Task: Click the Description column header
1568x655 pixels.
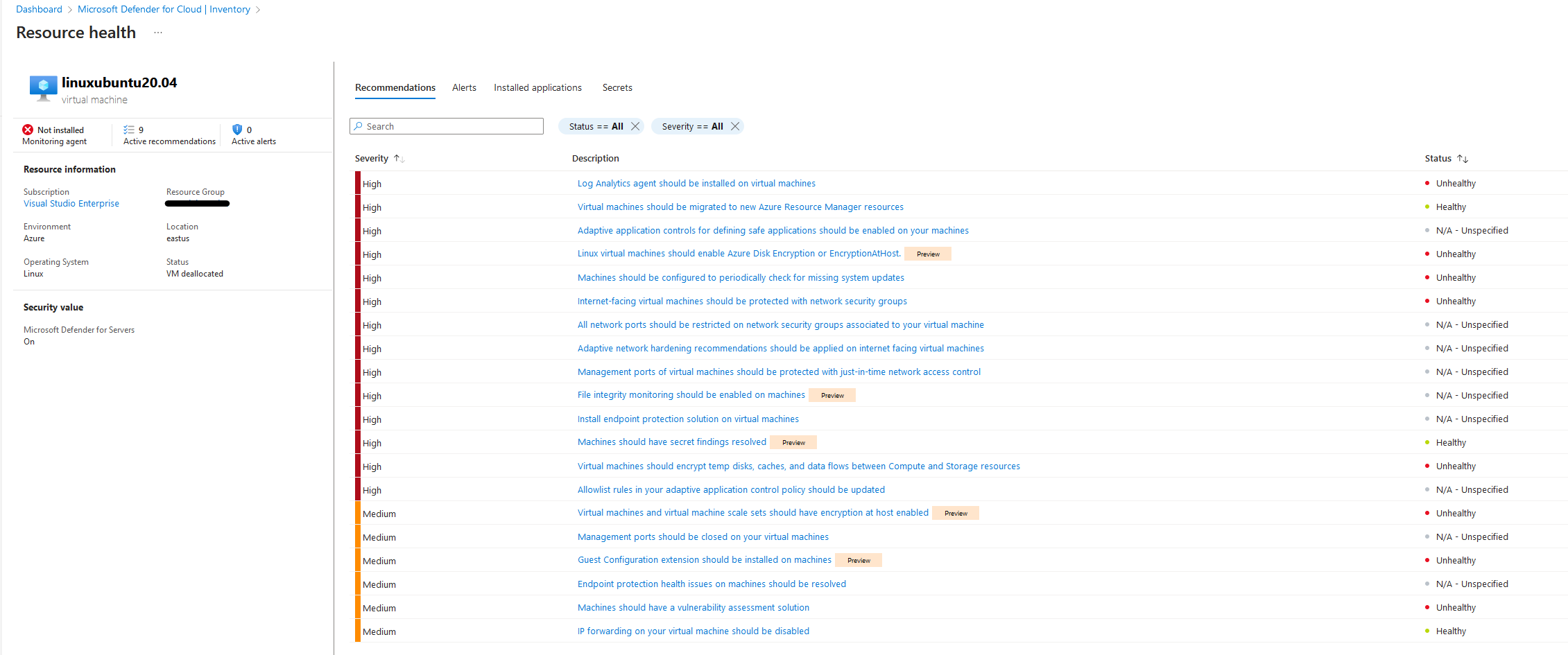Action: click(596, 159)
